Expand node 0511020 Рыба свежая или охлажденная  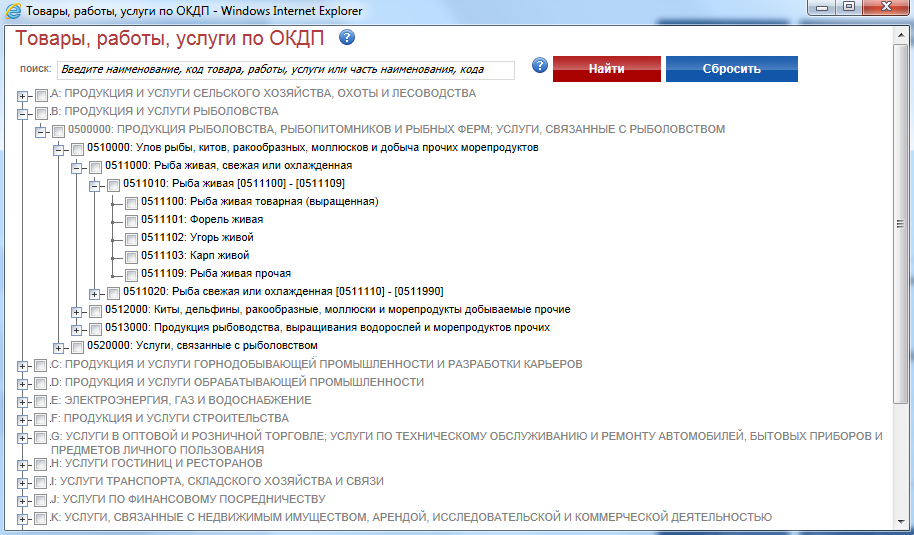(x=94, y=294)
